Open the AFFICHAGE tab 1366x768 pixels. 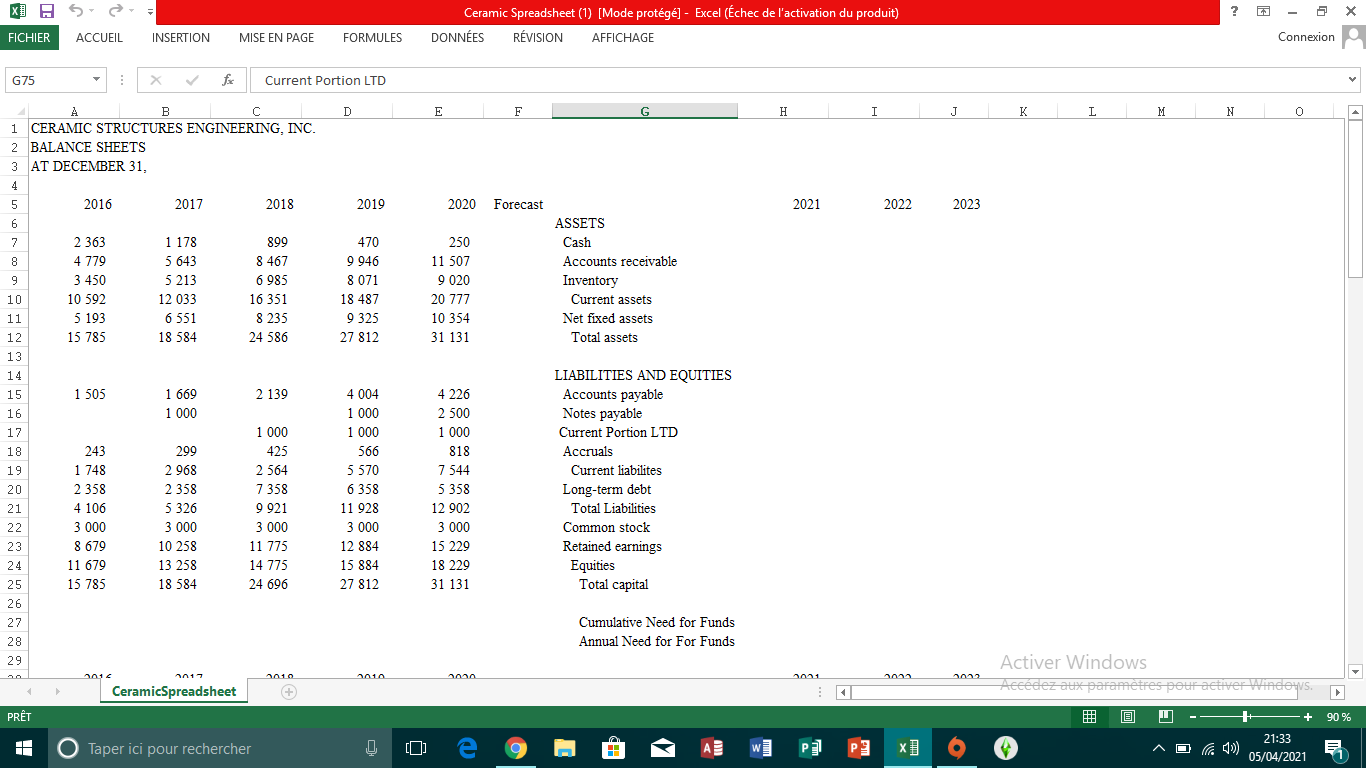623,37
